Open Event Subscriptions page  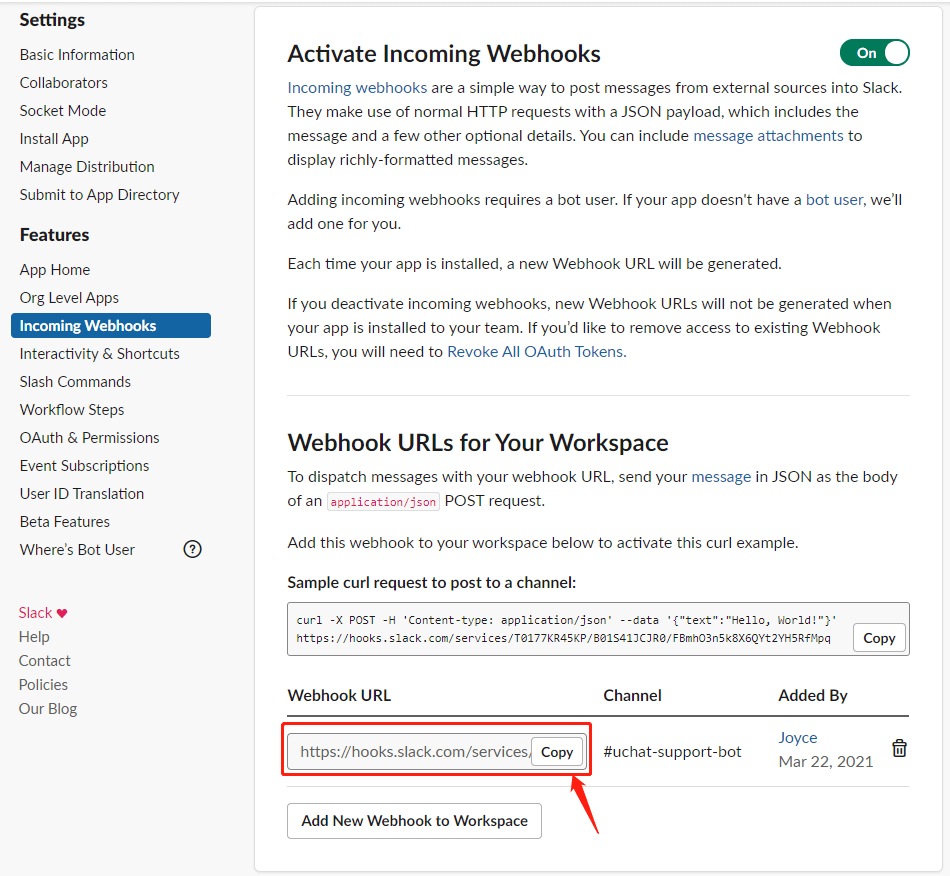(84, 466)
